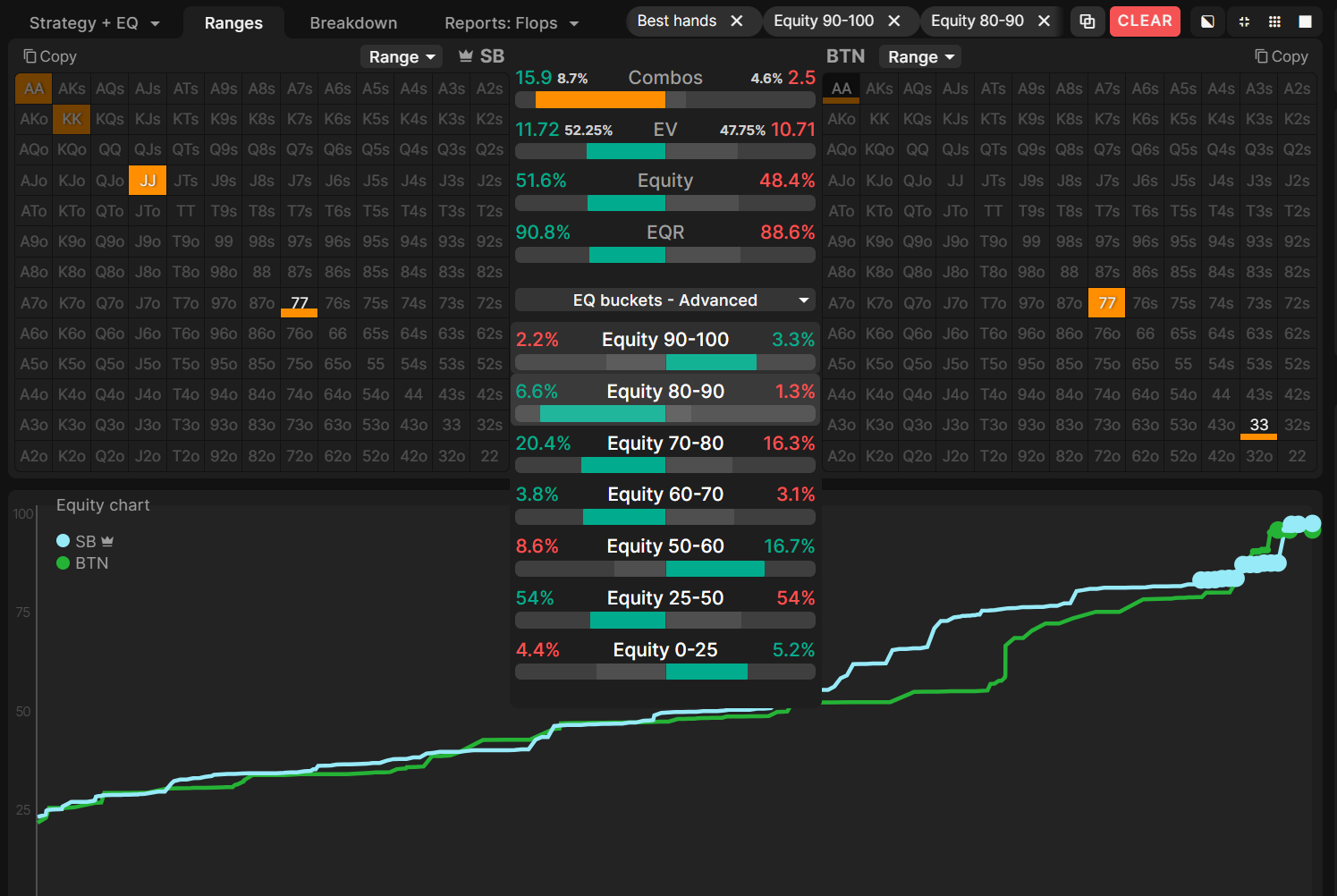1337x896 pixels.
Task: Toggle the Equity 90-100 bucket row
Action: (665, 349)
